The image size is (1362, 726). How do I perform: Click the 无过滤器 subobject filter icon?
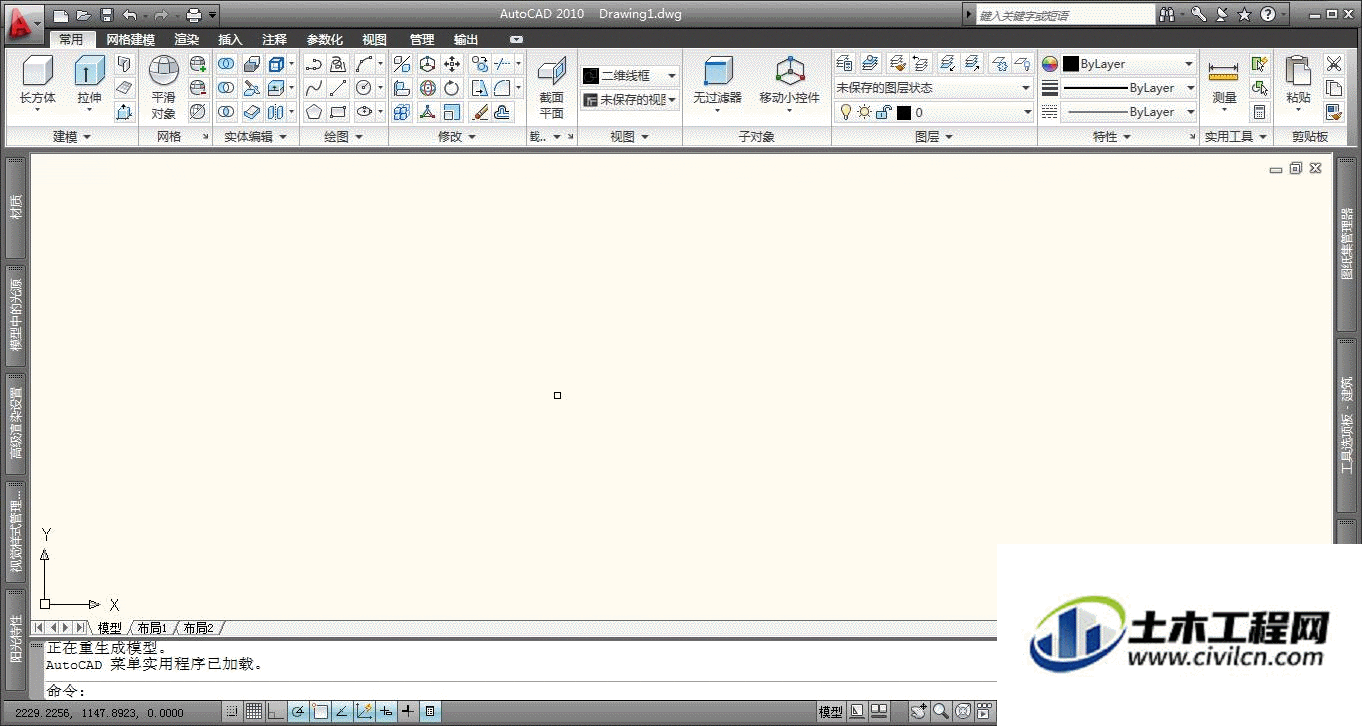[x=718, y=82]
